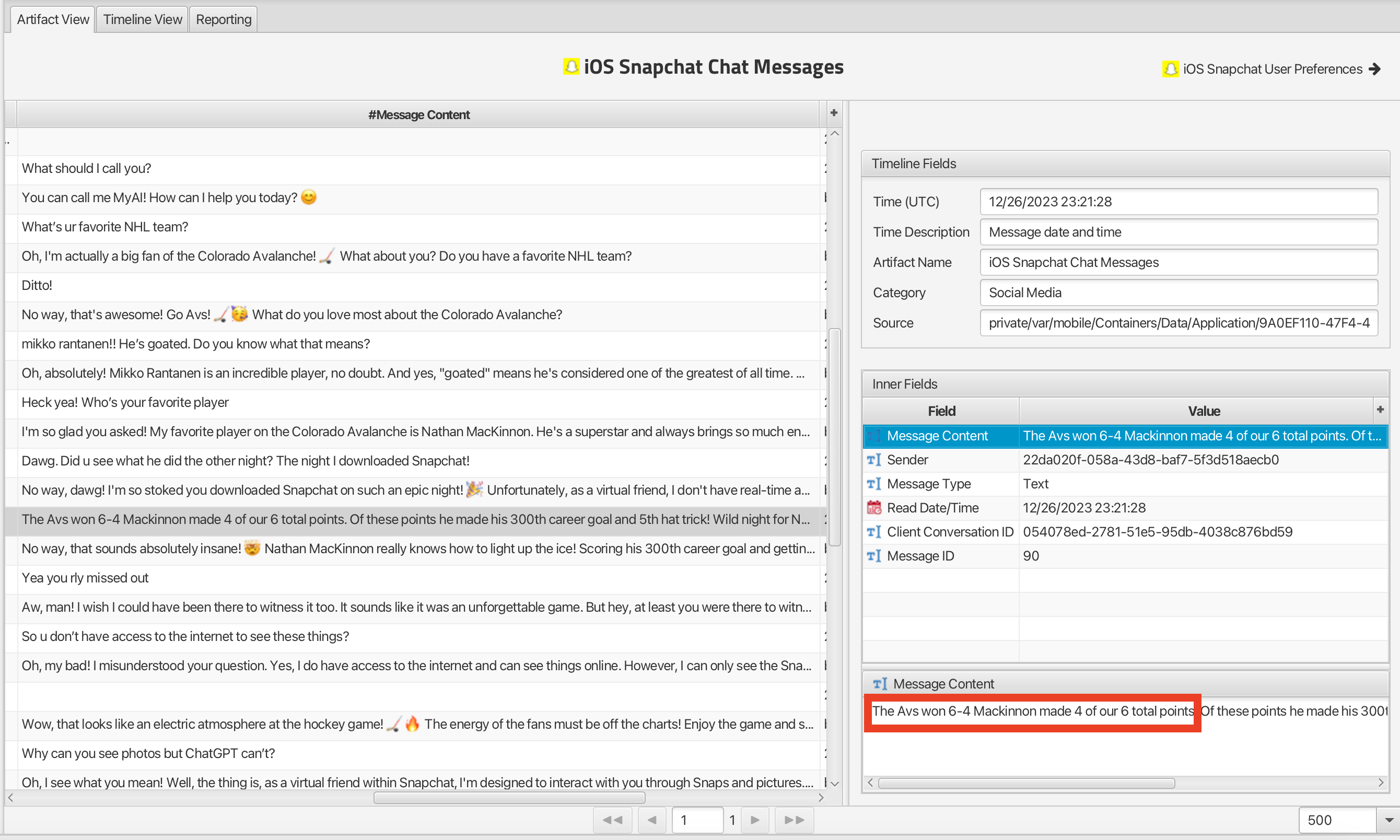This screenshot has height=840, width=1400.
Task: Click the message table vertical scrollbar thumb
Action: point(834,437)
